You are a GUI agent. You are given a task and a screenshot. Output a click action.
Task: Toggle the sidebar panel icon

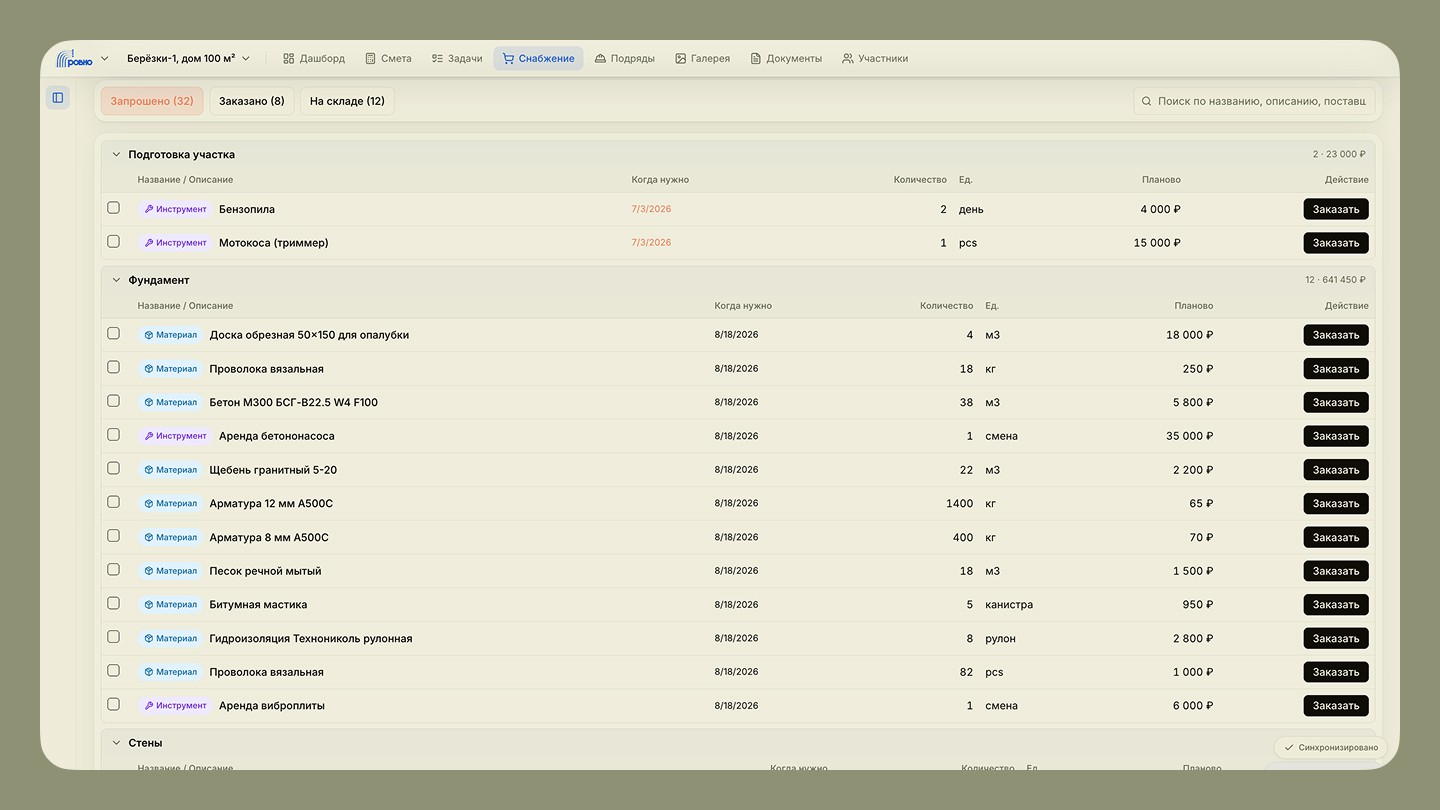[58, 98]
